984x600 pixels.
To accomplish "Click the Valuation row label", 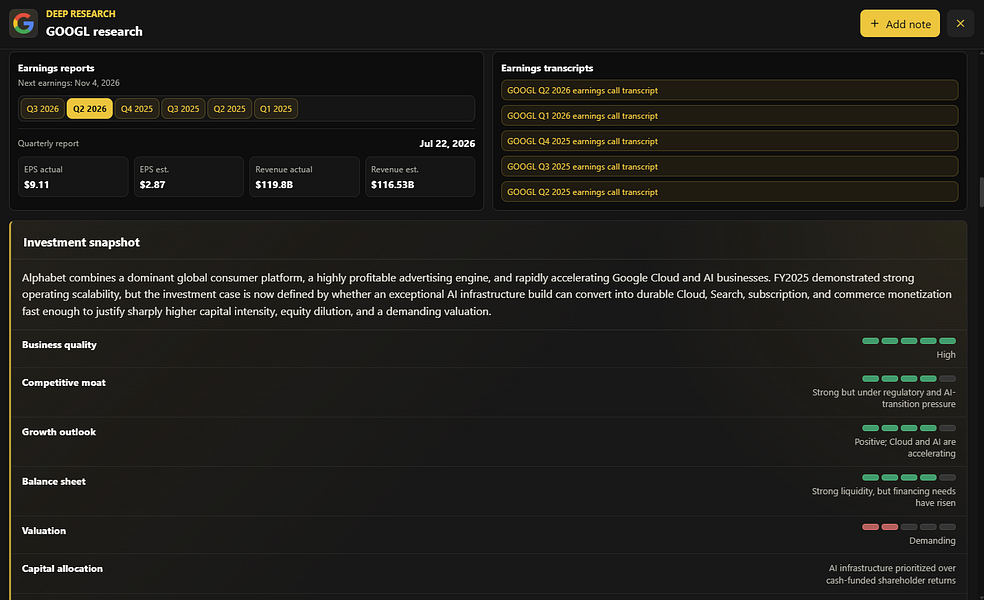I will coord(44,531).
